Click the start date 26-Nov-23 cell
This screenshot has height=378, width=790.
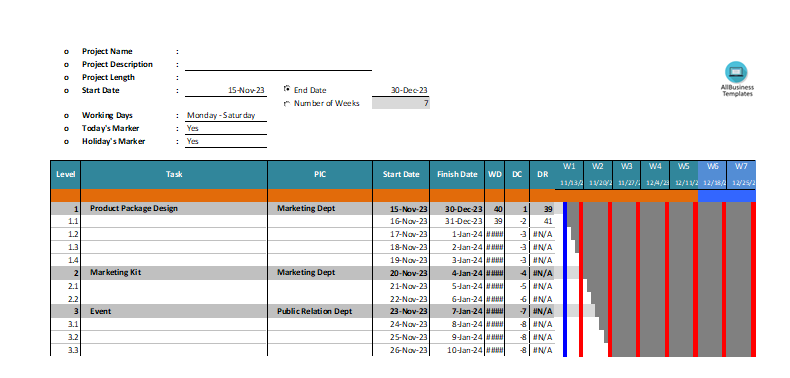pos(401,350)
